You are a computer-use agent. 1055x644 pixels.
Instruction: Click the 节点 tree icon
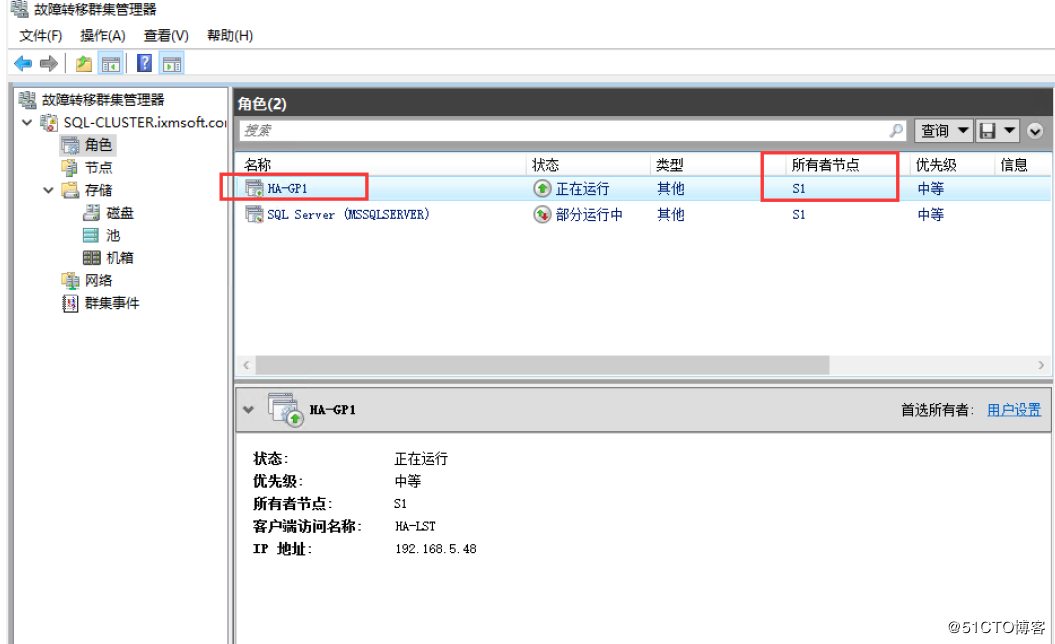click(71, 168)
